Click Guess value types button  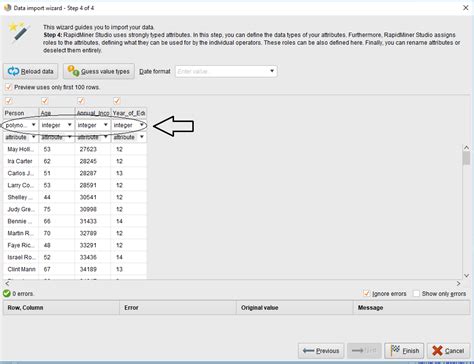[x=99, y=71]
